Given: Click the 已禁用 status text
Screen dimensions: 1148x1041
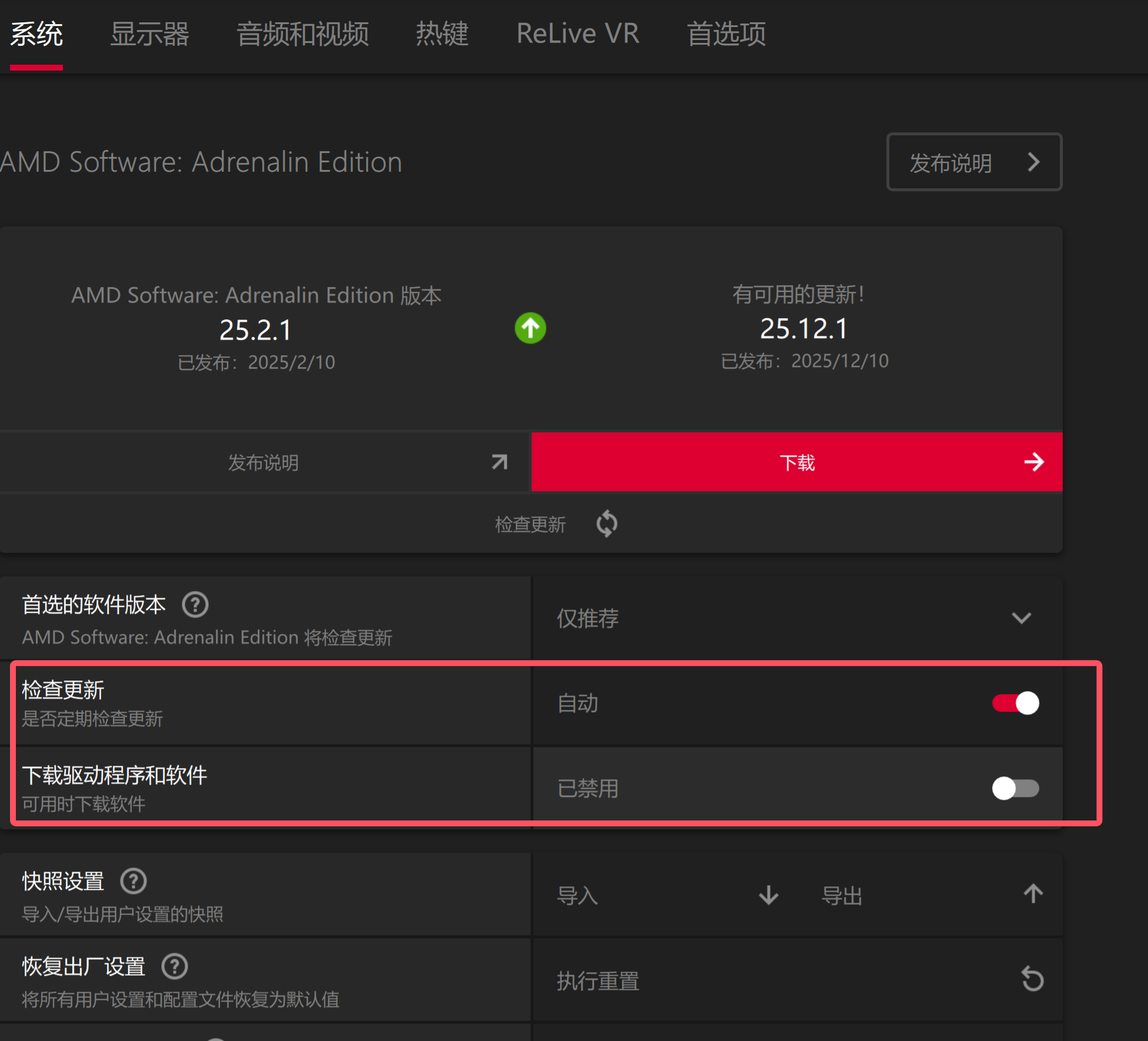Looking at the screenshot, I should [588, 788].
